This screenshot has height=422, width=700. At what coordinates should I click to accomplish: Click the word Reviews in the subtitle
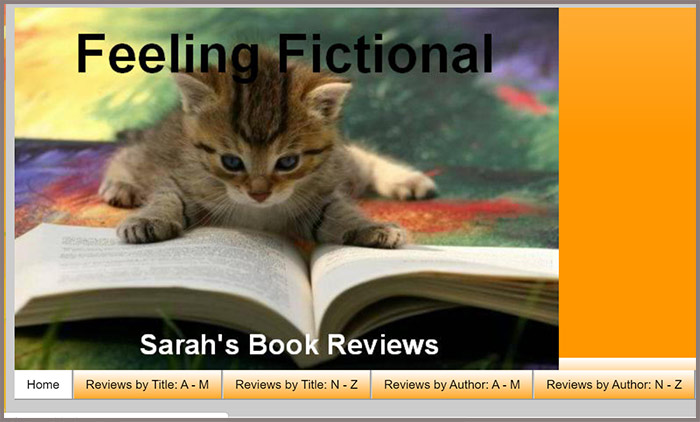[x=383, y=345]
